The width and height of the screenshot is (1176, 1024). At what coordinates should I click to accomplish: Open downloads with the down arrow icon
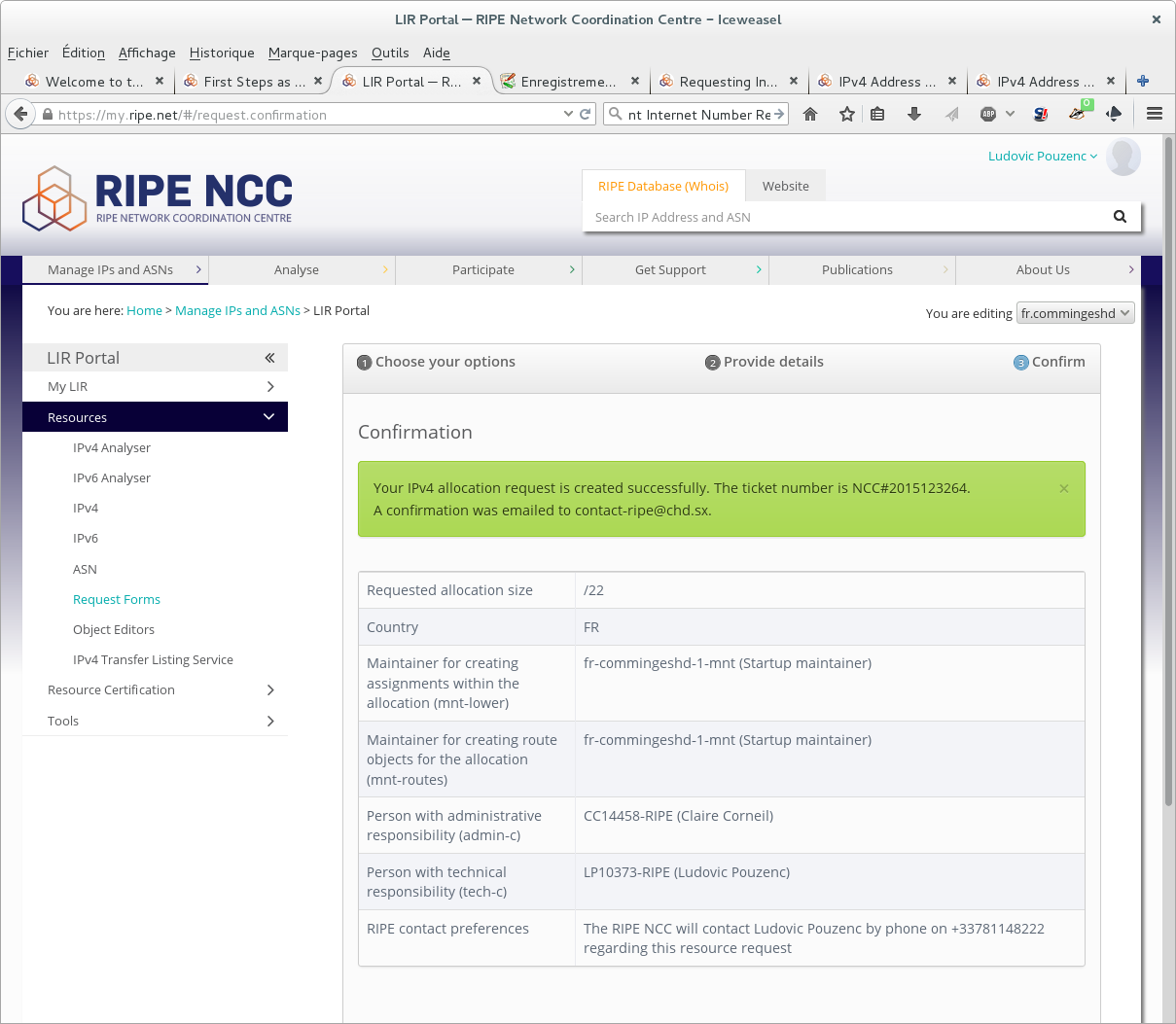pyautogui.click(x=914, y=114)
